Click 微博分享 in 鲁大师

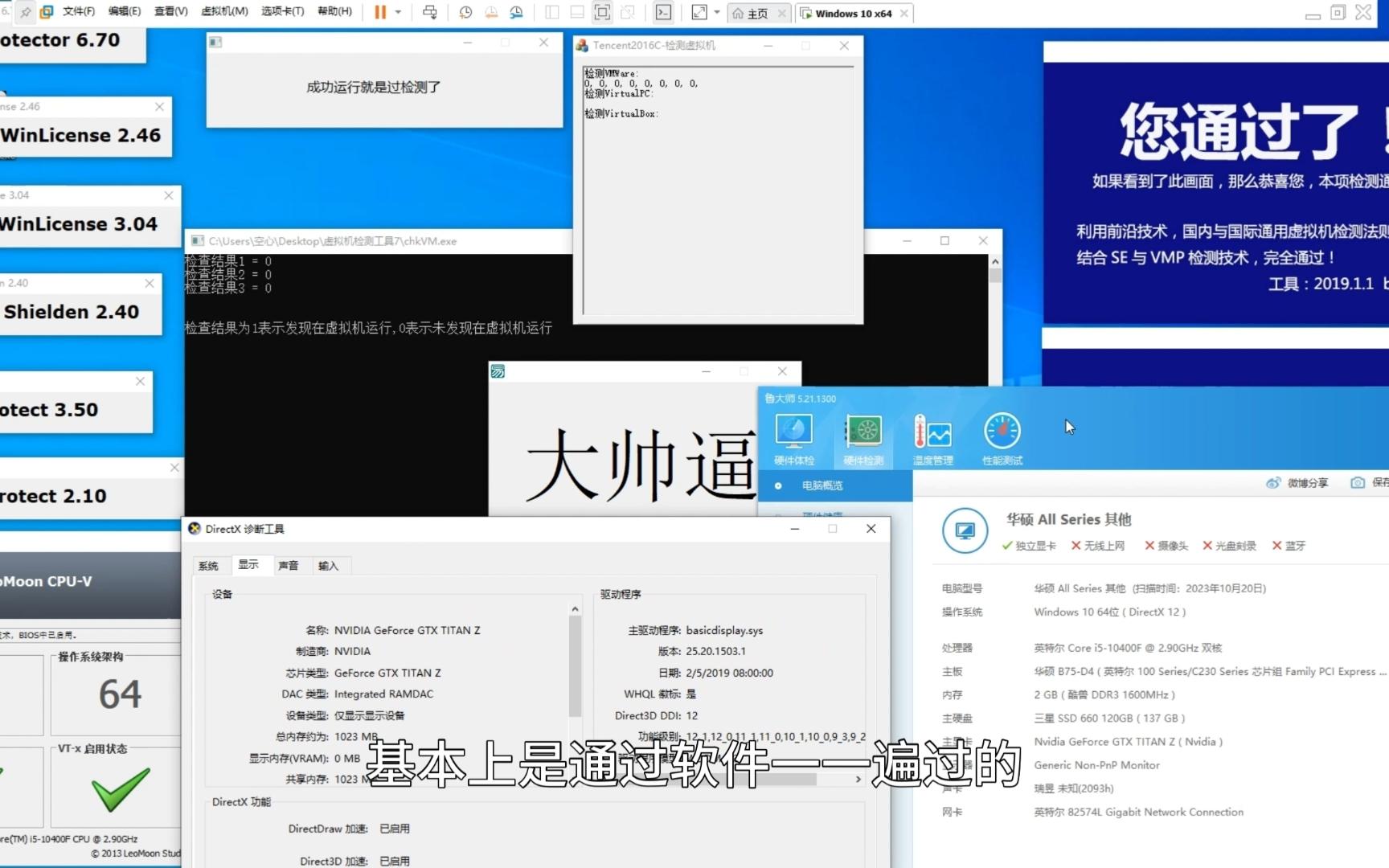click(1297, 482)
